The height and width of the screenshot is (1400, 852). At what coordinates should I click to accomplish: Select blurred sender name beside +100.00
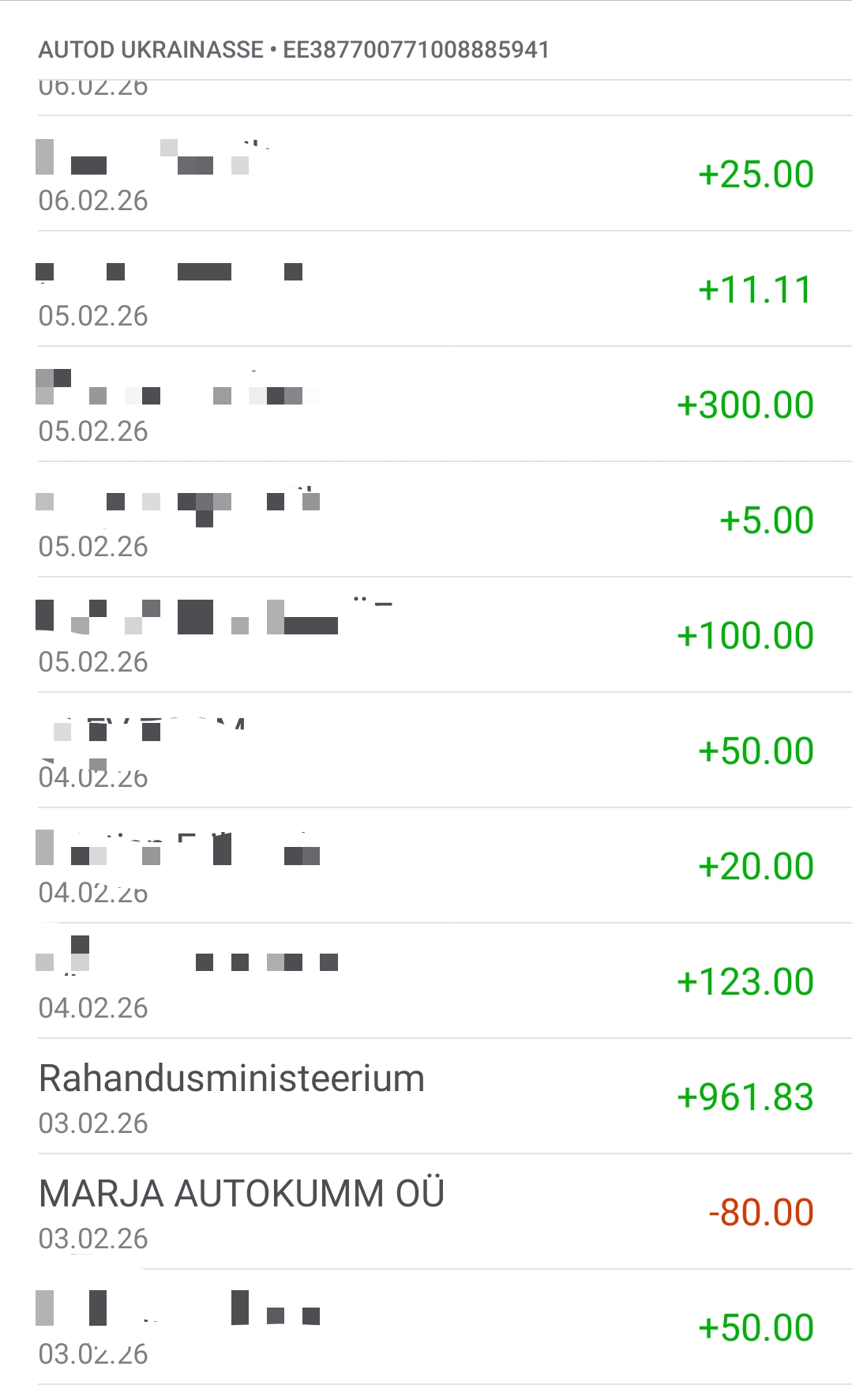213,617
